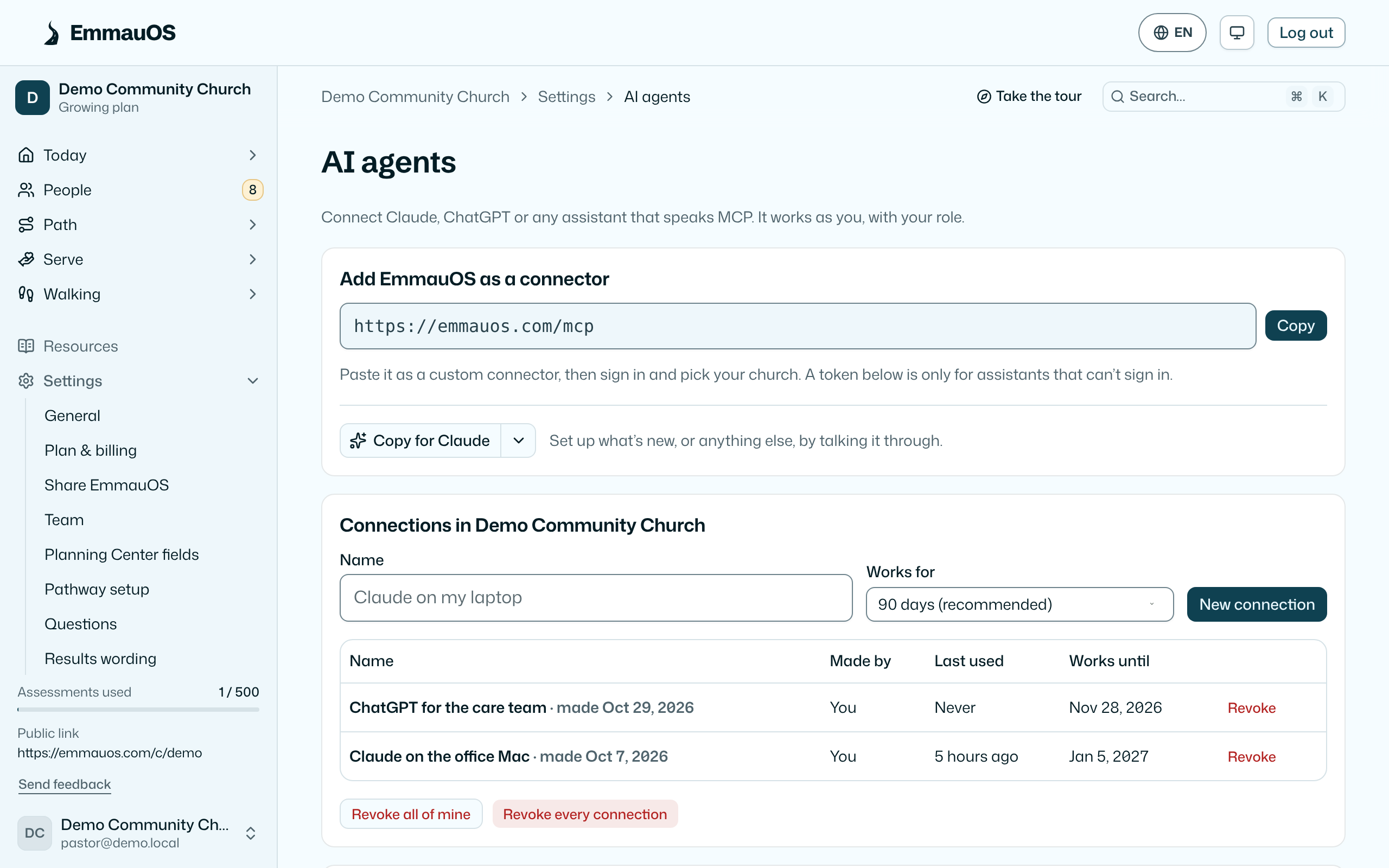Screen dimensions: 1389x868
Task: Click the Log out button
Action: coord(1306,33)
